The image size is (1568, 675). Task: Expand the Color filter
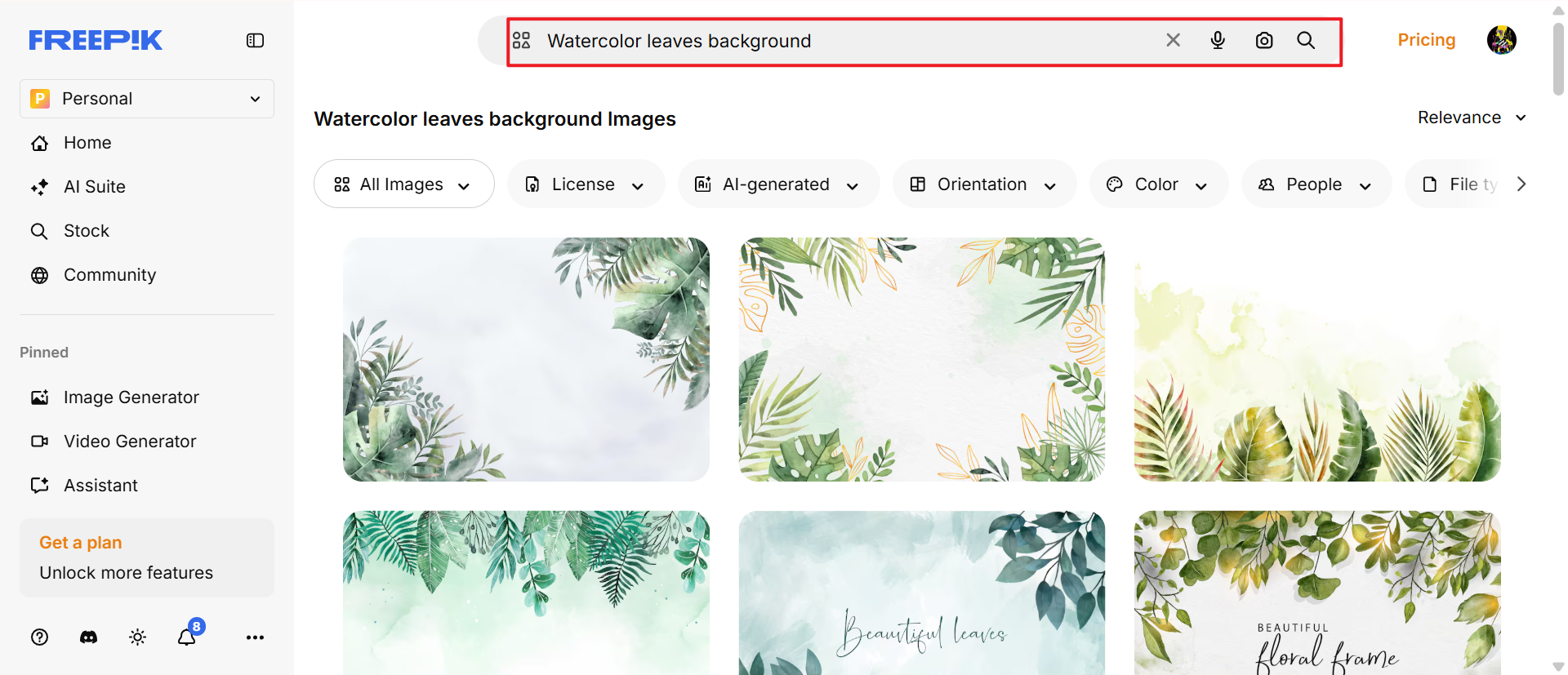(1159, 184)
